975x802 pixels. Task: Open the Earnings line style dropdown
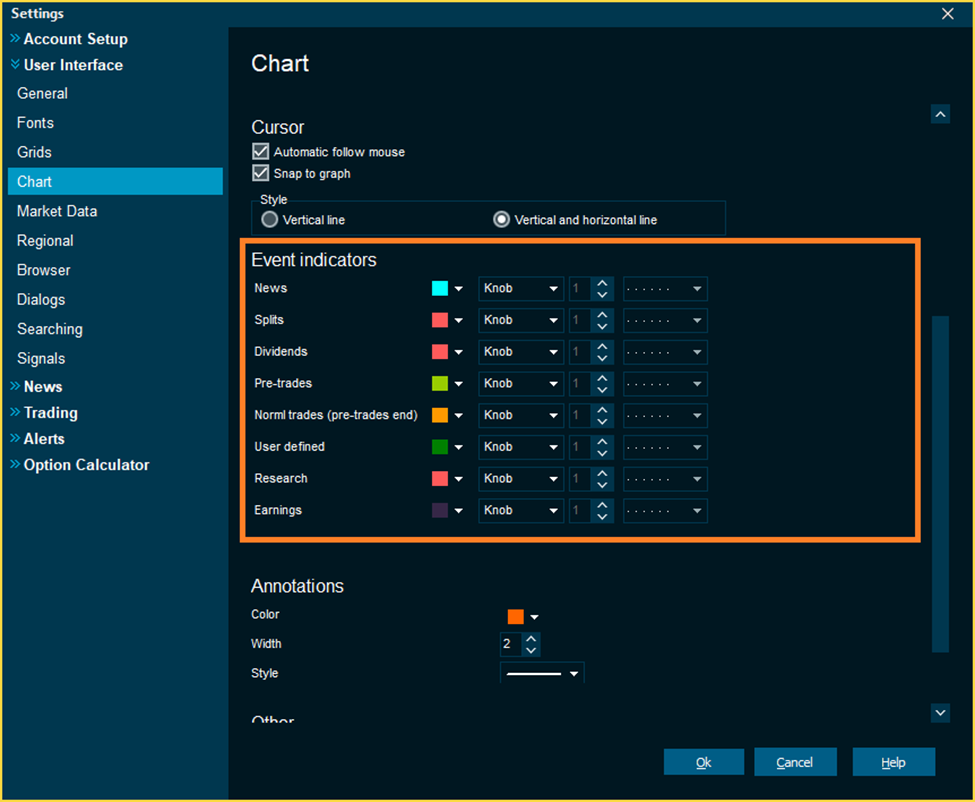[665, 511]
